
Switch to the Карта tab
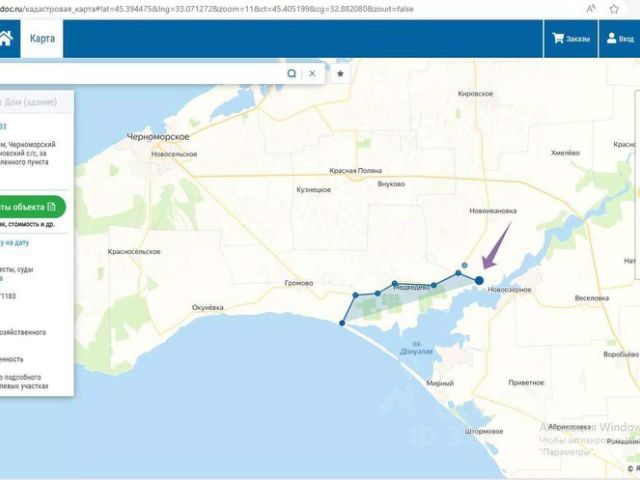tap(42, 39)
